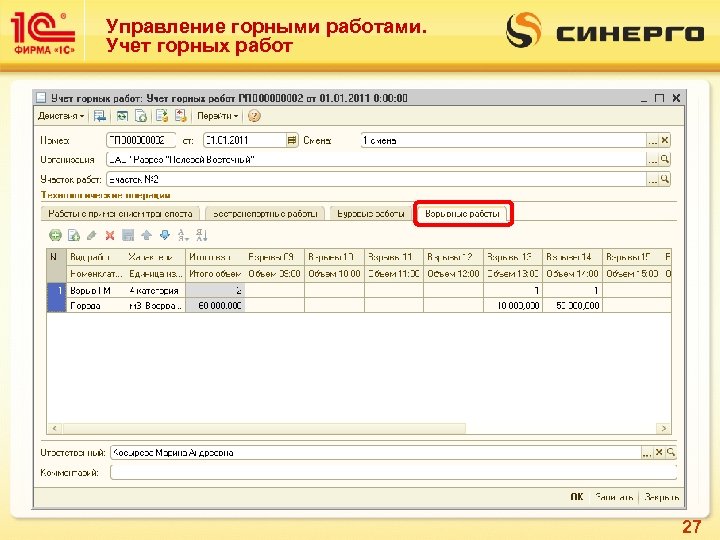Click the Объем 15:00 column header

(x=632, y=274)
